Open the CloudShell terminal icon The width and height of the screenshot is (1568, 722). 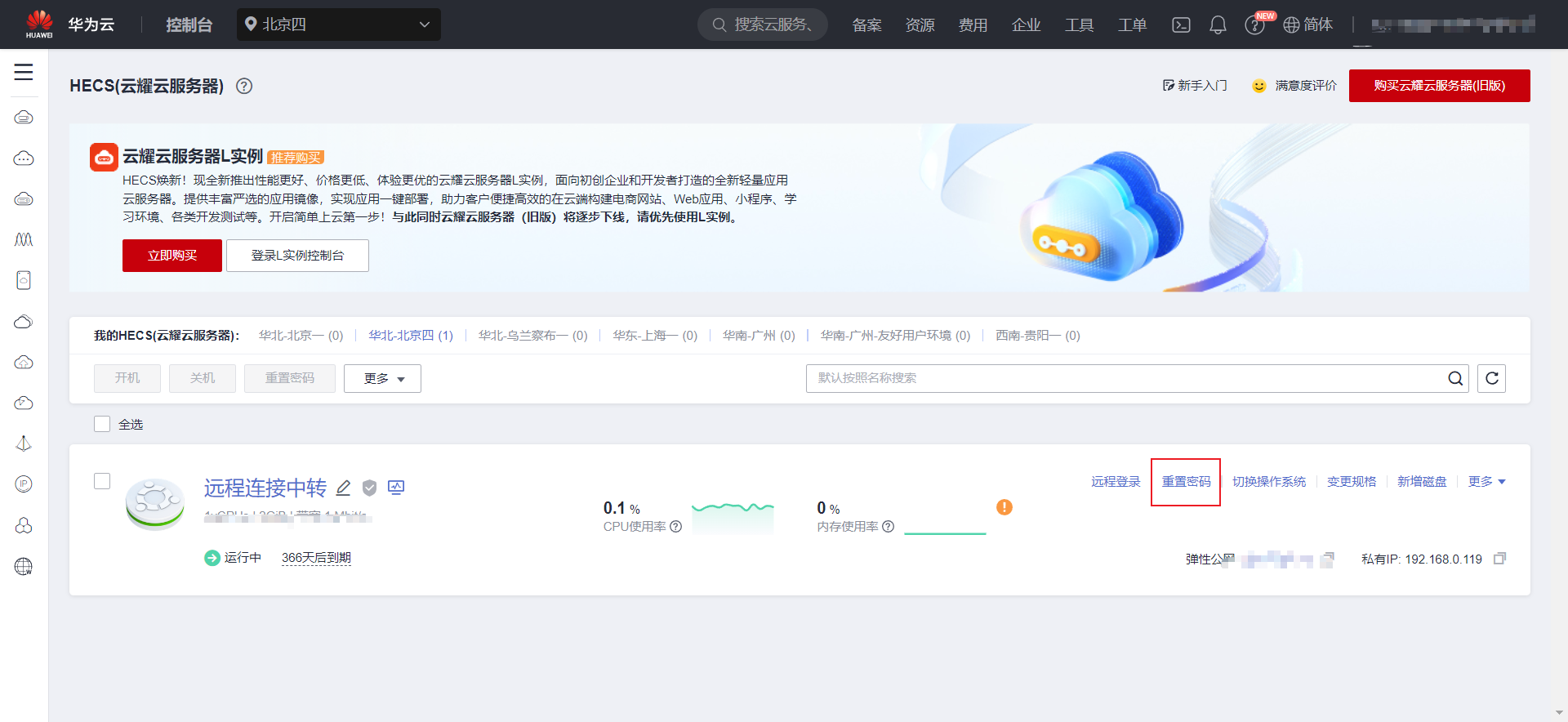coord(1181,25)
